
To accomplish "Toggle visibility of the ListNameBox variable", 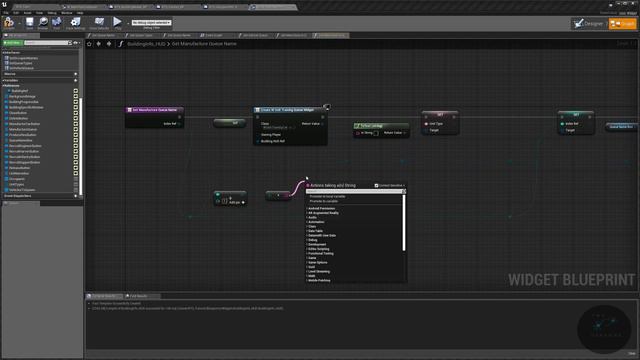I will pyautogui.click(x=76, y=173).
